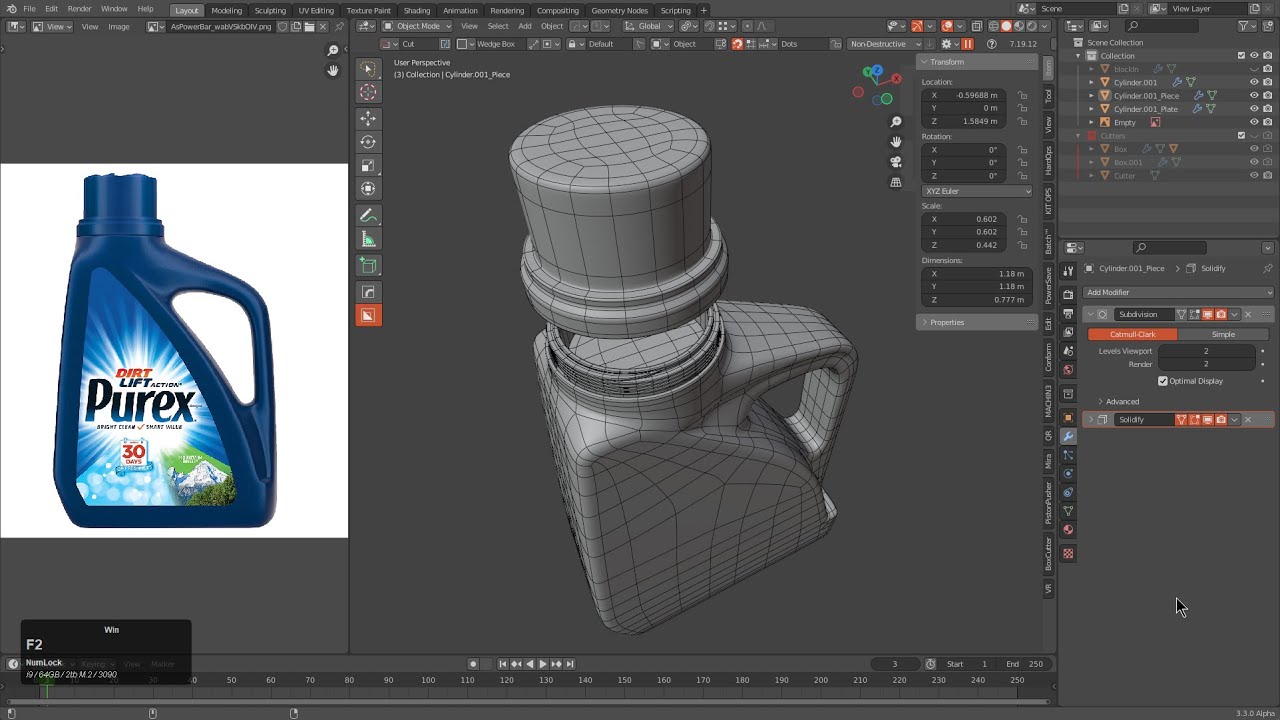Open the Modifier properties wrench tab
1280x720 pixels.
coord(1068,436)
